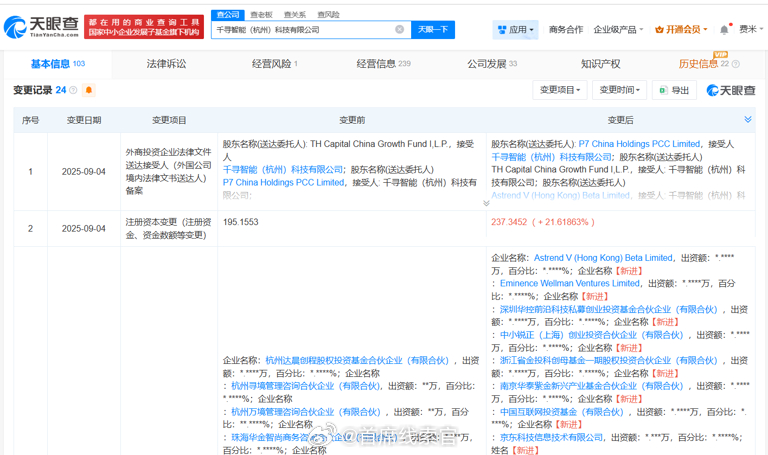
Task: Click the 变更日期 column header
Action: click(84, 120)
